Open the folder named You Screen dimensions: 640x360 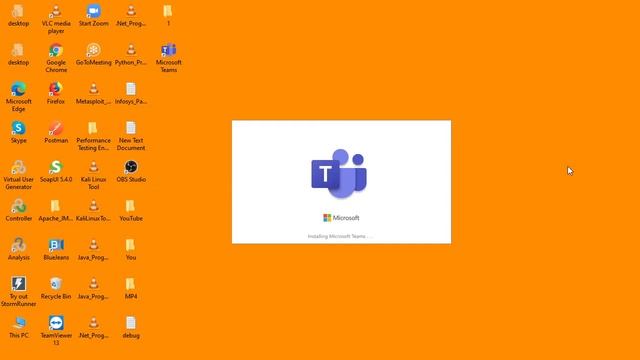131,250
